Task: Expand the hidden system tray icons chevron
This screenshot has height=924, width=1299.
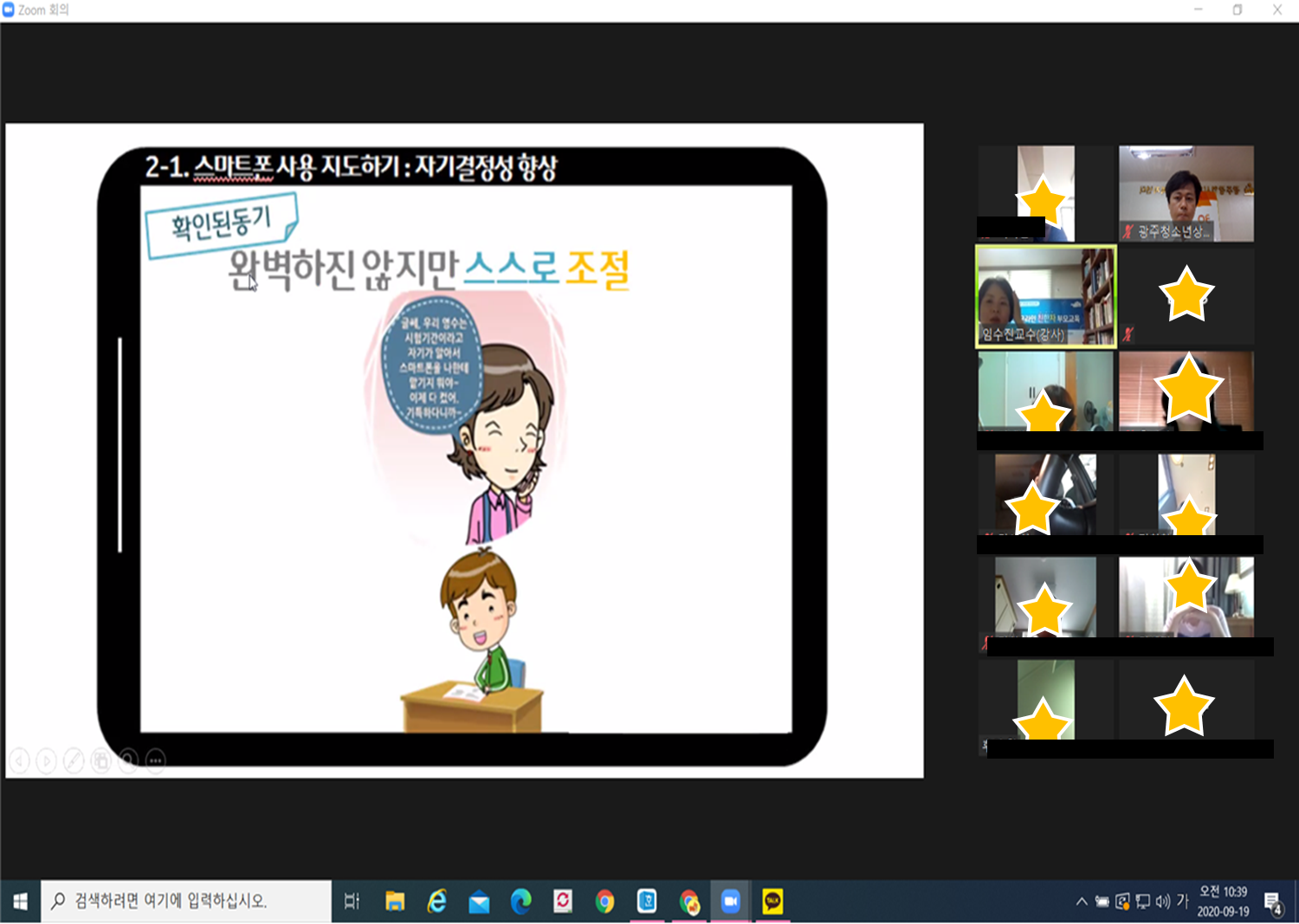Action: (x=1082, y=901)
